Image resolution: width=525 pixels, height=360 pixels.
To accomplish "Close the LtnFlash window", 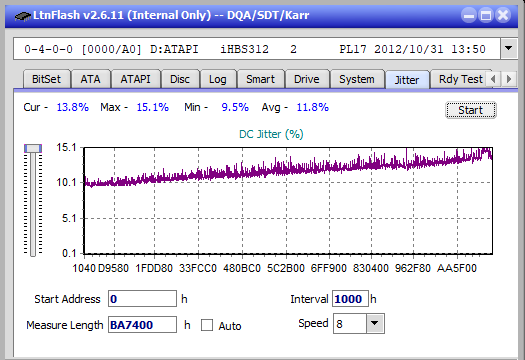I will tap(503, 15).
